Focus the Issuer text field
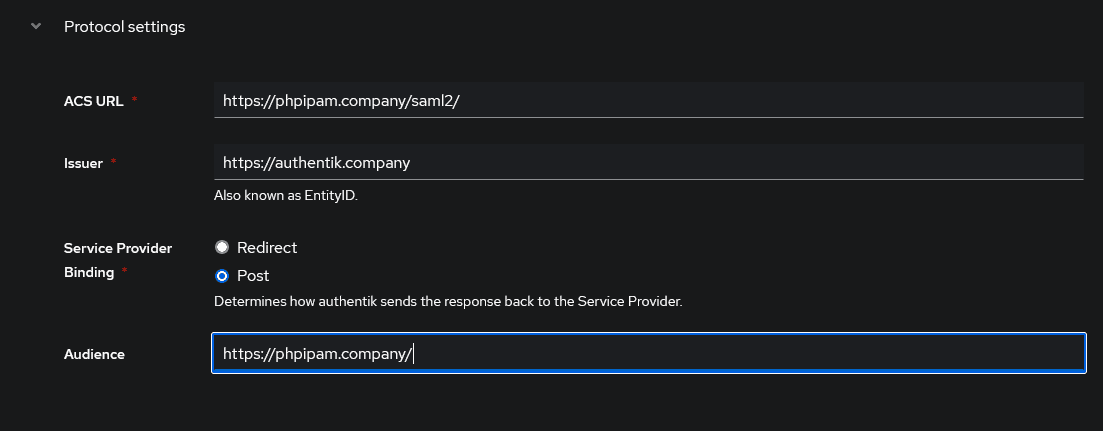This screenshot has width=1103, height=431. pos(648,162)
